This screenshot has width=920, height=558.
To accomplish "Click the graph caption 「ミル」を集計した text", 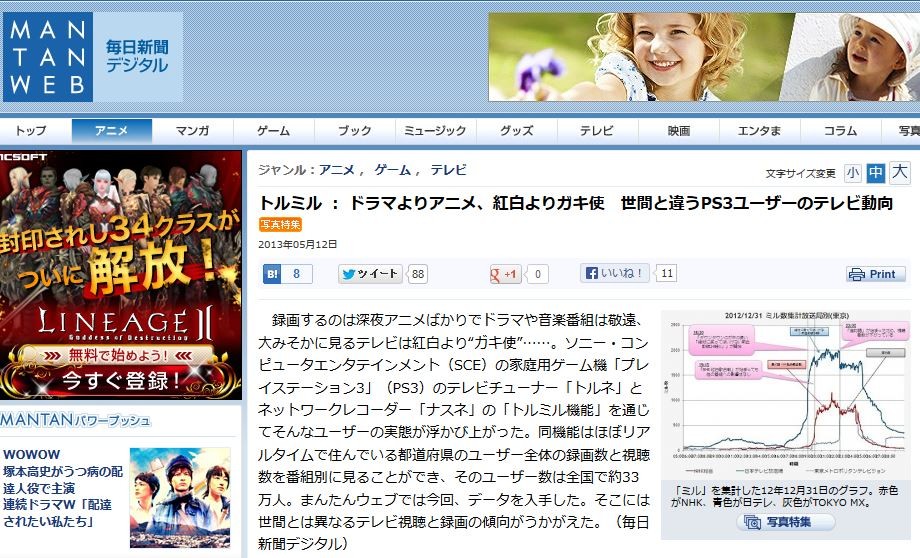I will pos(784,496).
